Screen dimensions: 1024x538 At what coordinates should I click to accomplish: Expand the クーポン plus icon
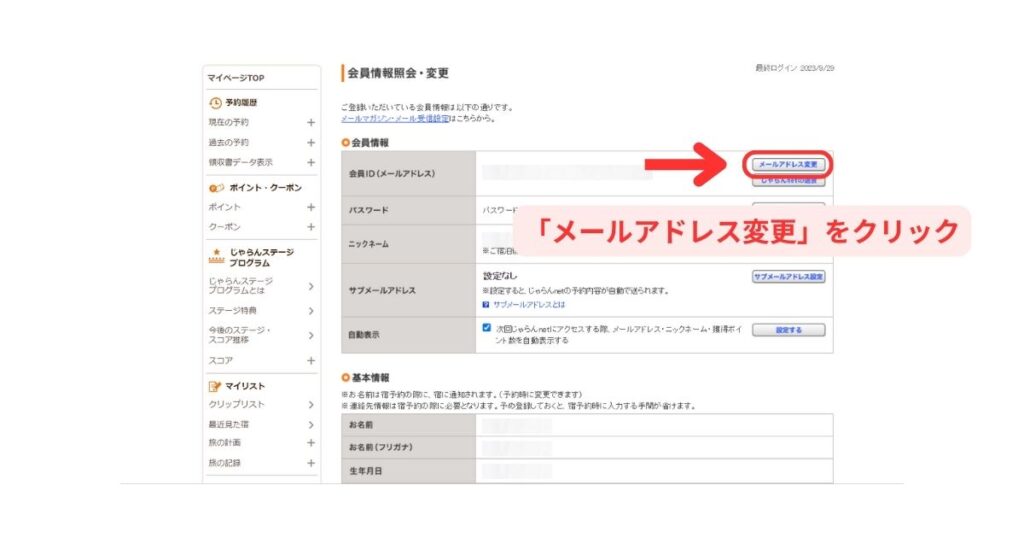click(311, 227)
